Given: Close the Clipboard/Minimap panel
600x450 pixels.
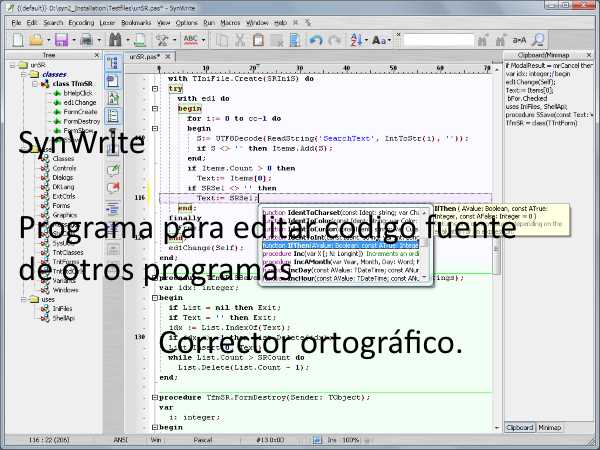Looking at the screenshot, I should tap(589, 55).
